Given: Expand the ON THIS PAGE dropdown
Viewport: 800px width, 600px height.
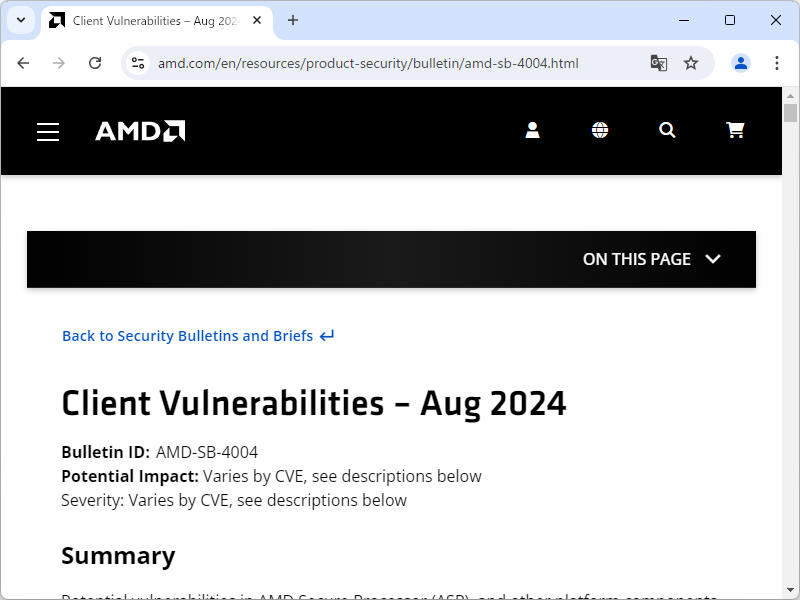Looking at the screenshot, I should [x=652, y=259].
